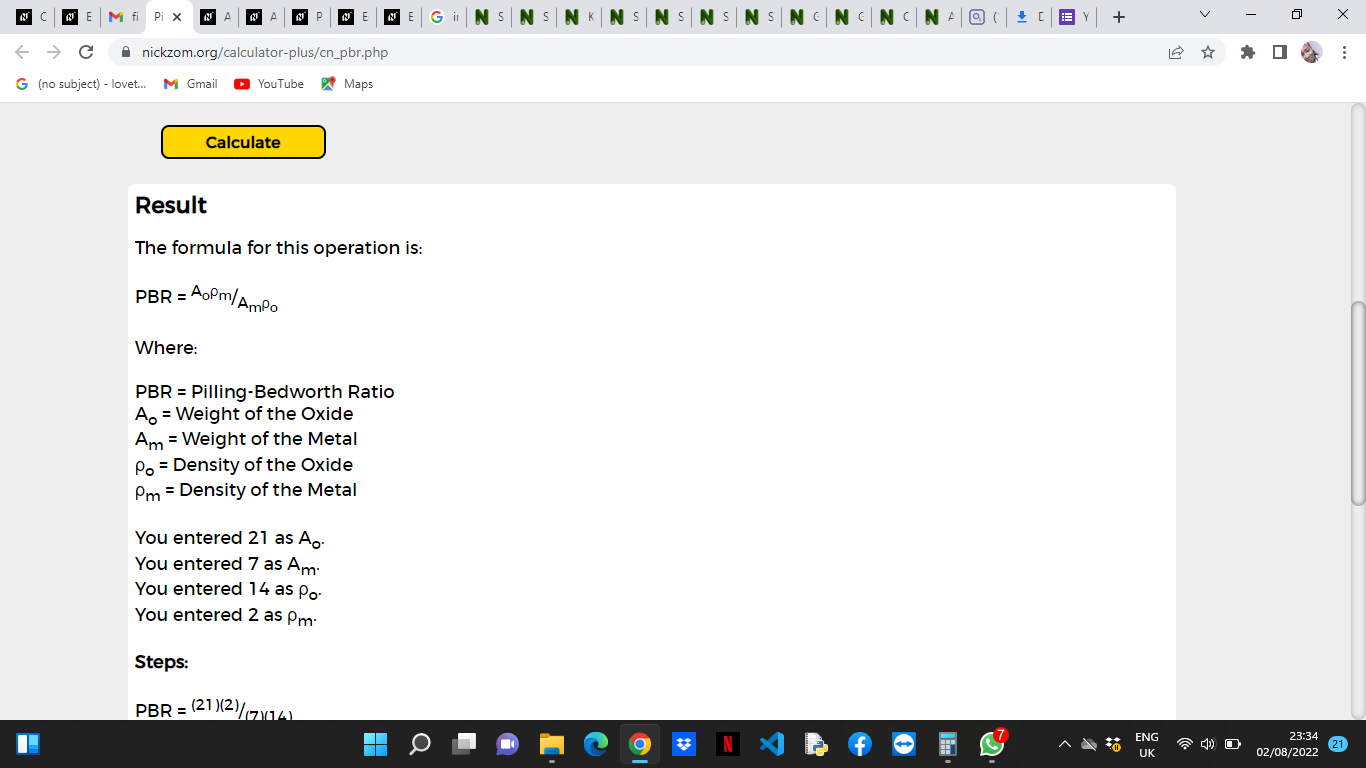Click 'PBR = Pilling-Bedworth Ratio' text
Image resolution: width=1366 pixels, height=768 pixels.
265,391
